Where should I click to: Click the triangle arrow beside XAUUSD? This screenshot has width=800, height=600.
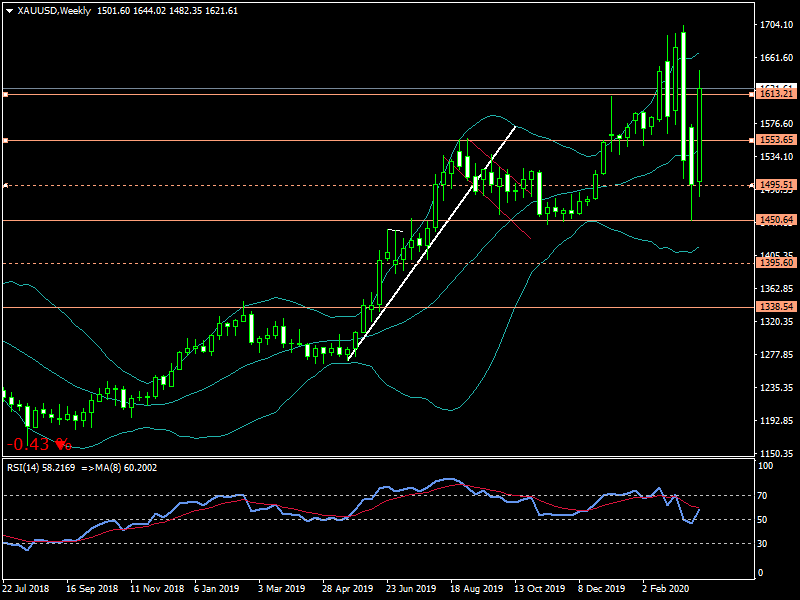click(x=9, y=10)
